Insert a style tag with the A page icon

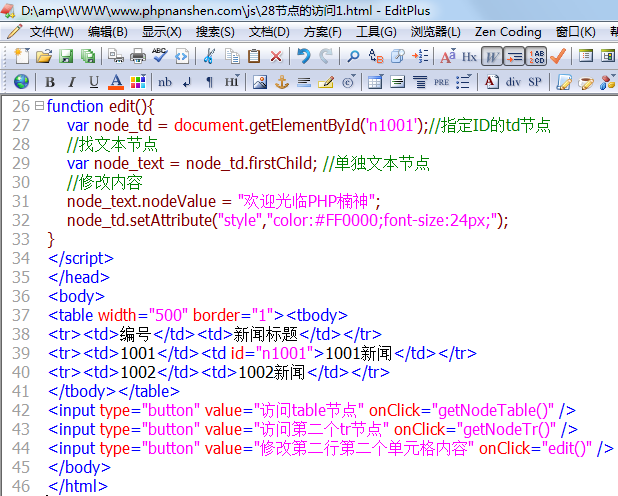tap(491, 82)
